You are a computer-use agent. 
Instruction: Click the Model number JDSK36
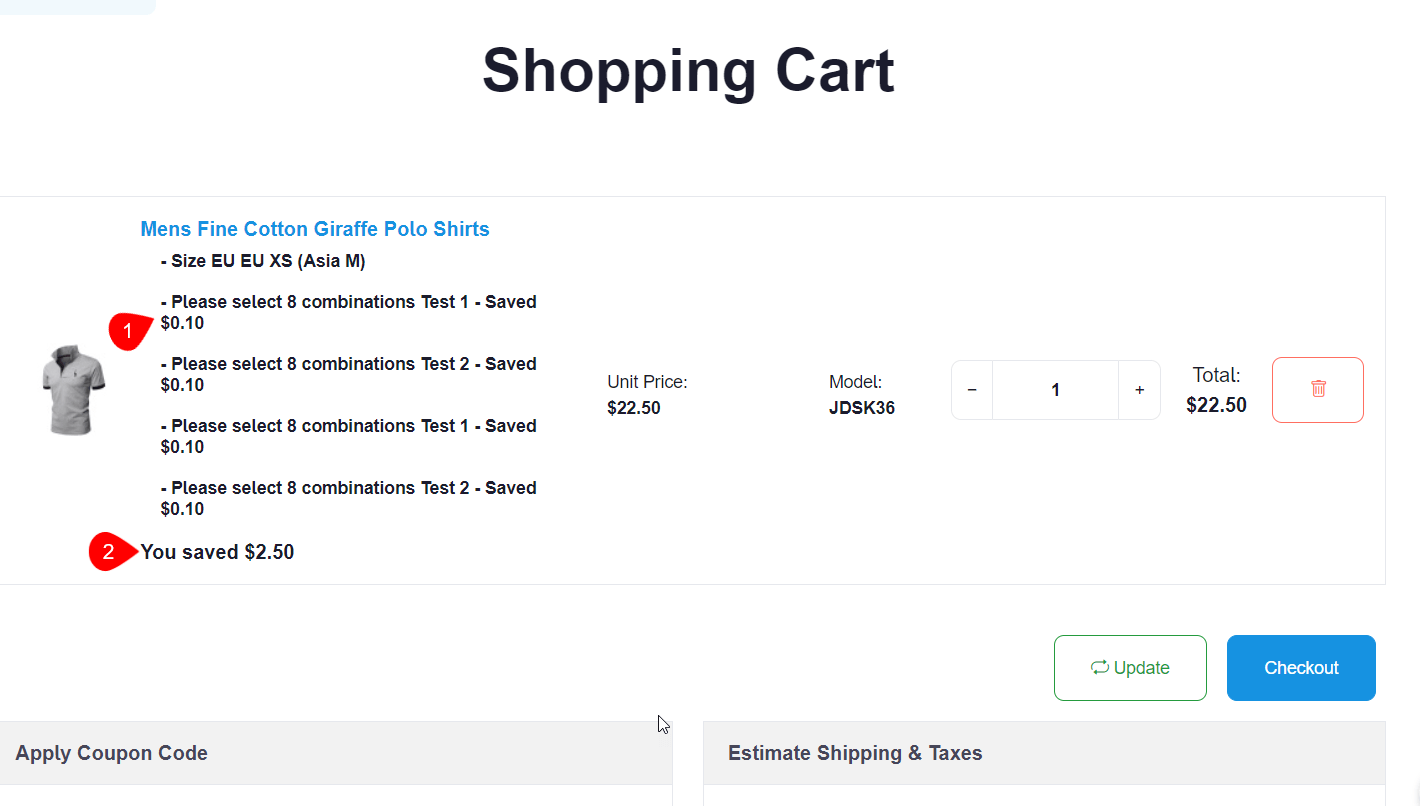862,408
